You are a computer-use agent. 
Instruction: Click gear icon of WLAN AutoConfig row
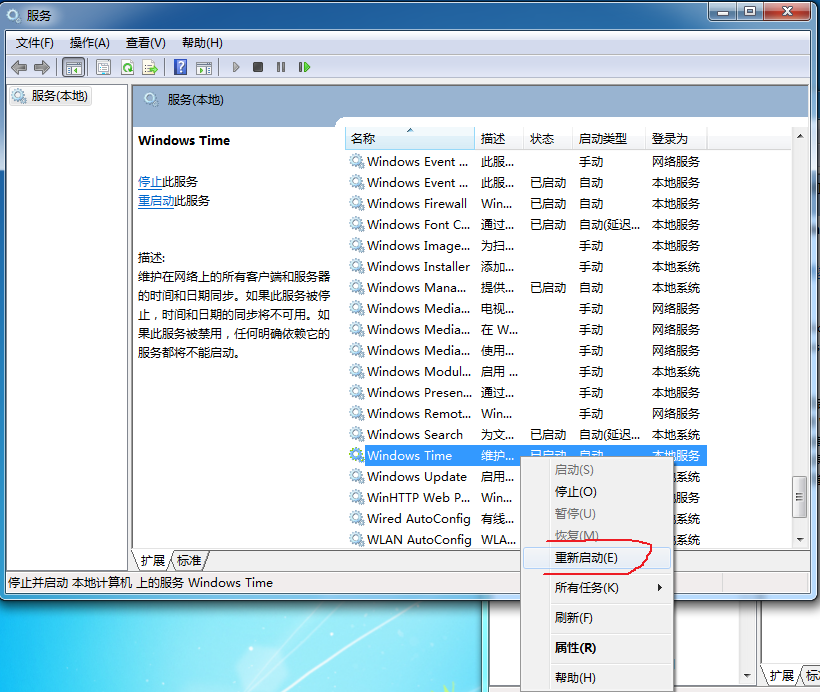pos(357,539)
